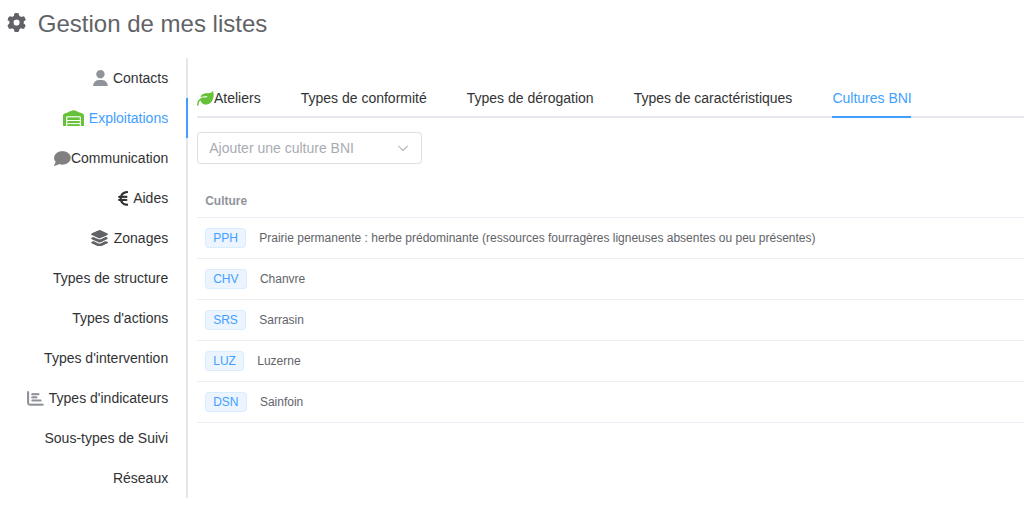Viewport: 1024px width, 532px height.
Task: Go to Sous-types de Suivi menu item
Action: click(x=106, y=438)
